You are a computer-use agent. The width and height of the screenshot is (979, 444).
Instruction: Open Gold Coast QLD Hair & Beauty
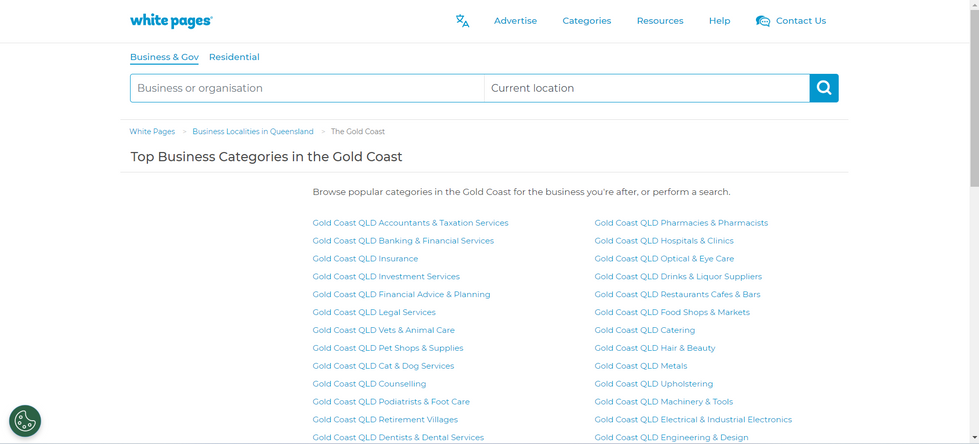coord(655,348)
